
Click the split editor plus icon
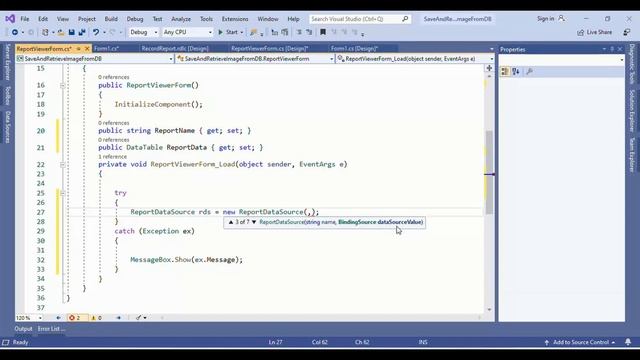tap(489, 68)
